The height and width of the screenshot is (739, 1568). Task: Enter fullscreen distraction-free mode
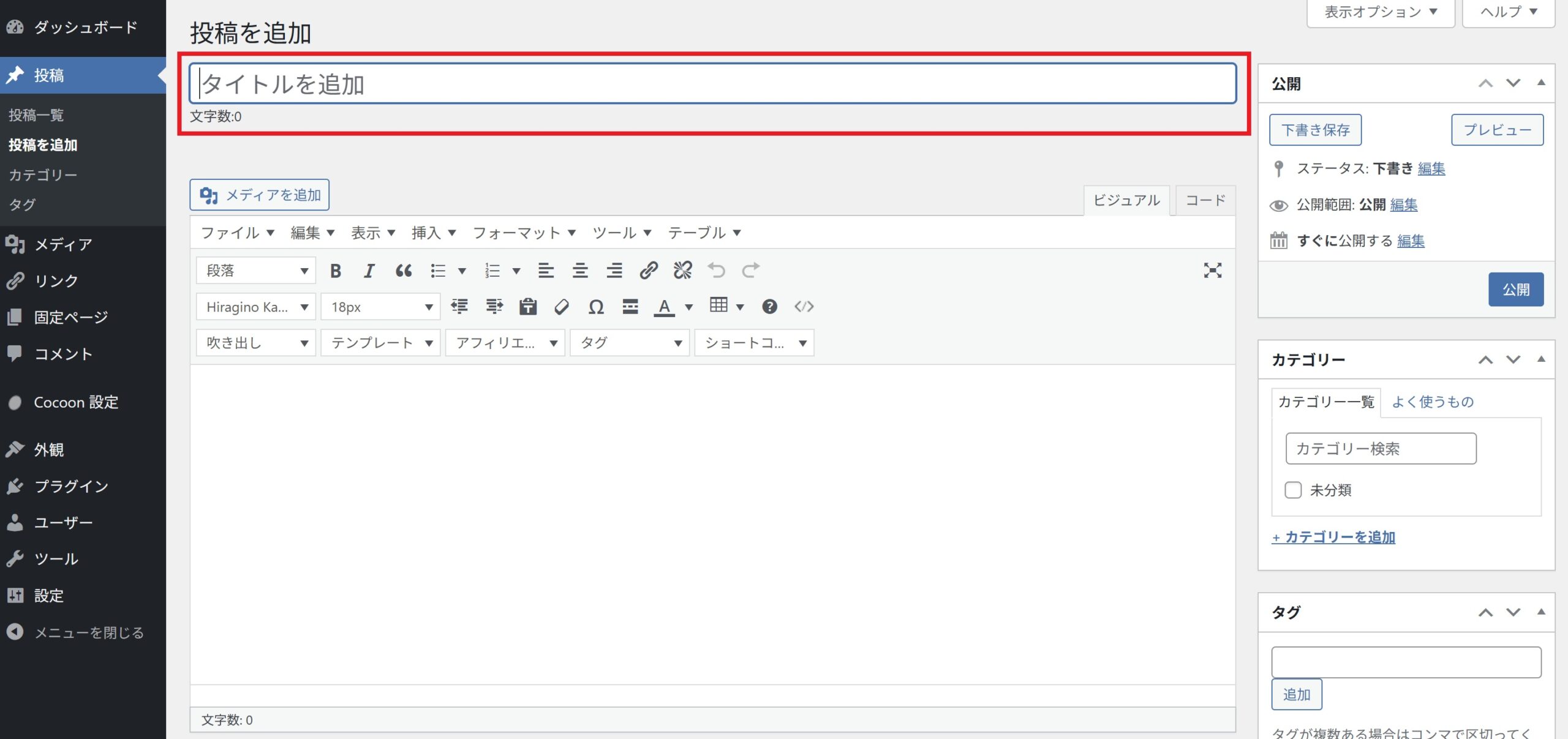click(x=1212, y=271)
